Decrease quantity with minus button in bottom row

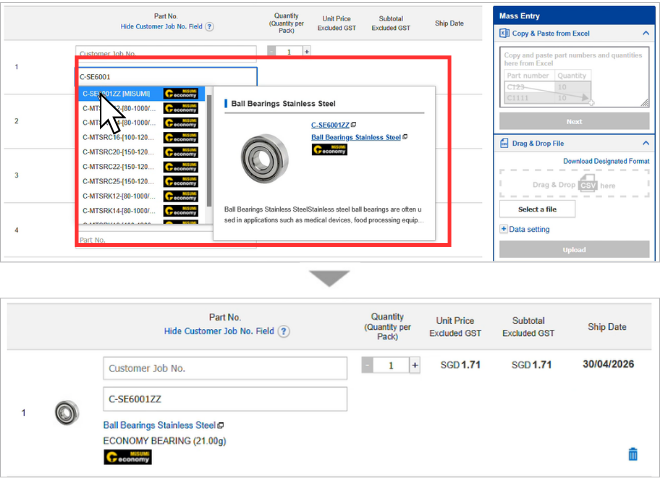click(367, 365)
